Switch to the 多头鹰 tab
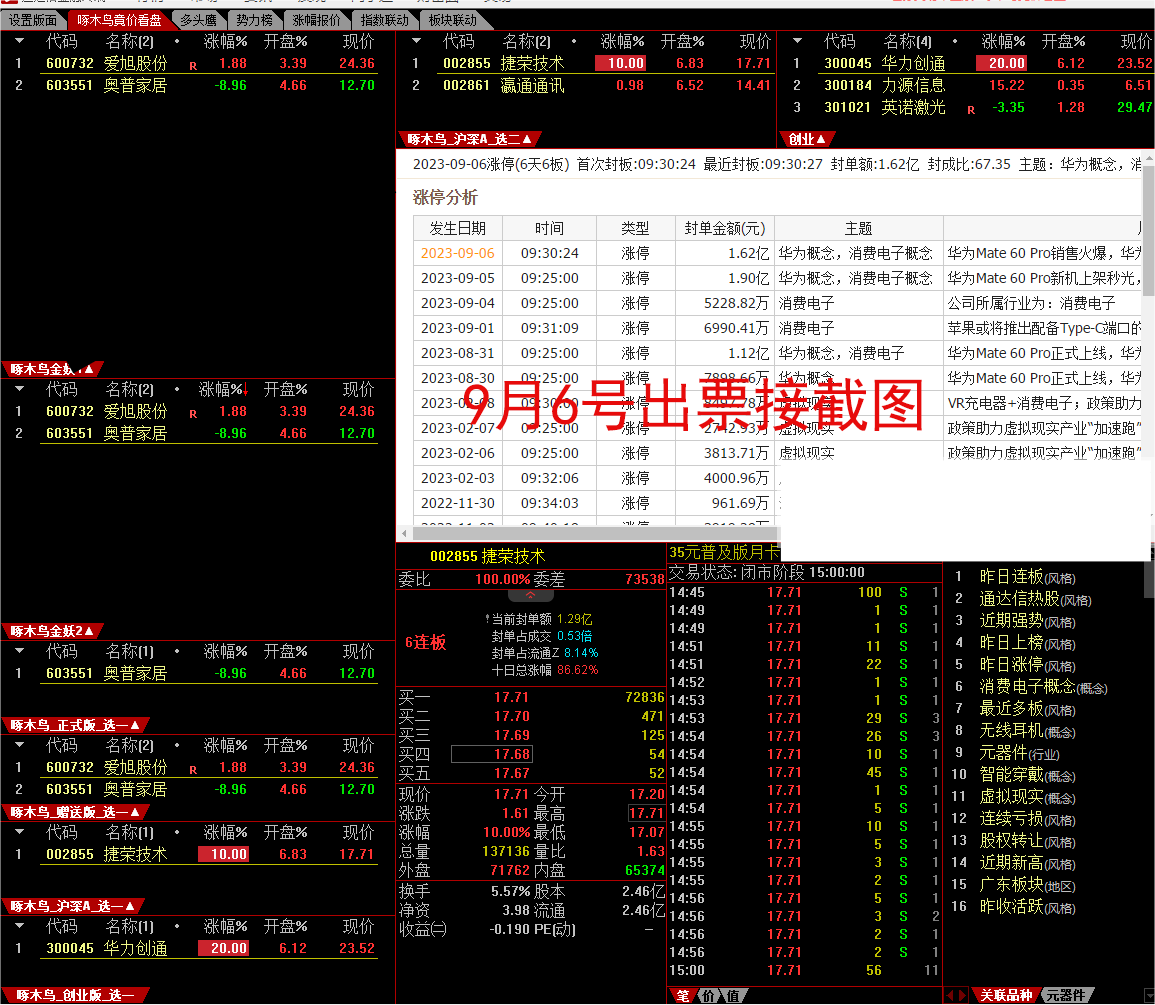Image resolution: width=1155 pixels, height=1005 pixels. 201,19
